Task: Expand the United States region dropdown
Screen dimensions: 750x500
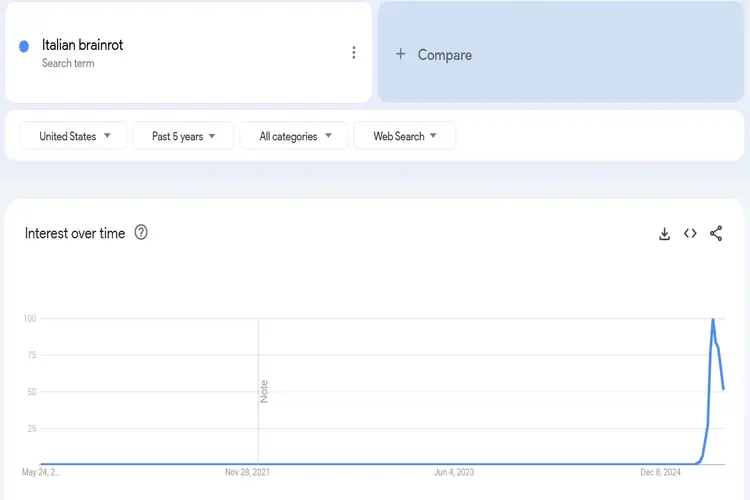Action: (75, 136)
